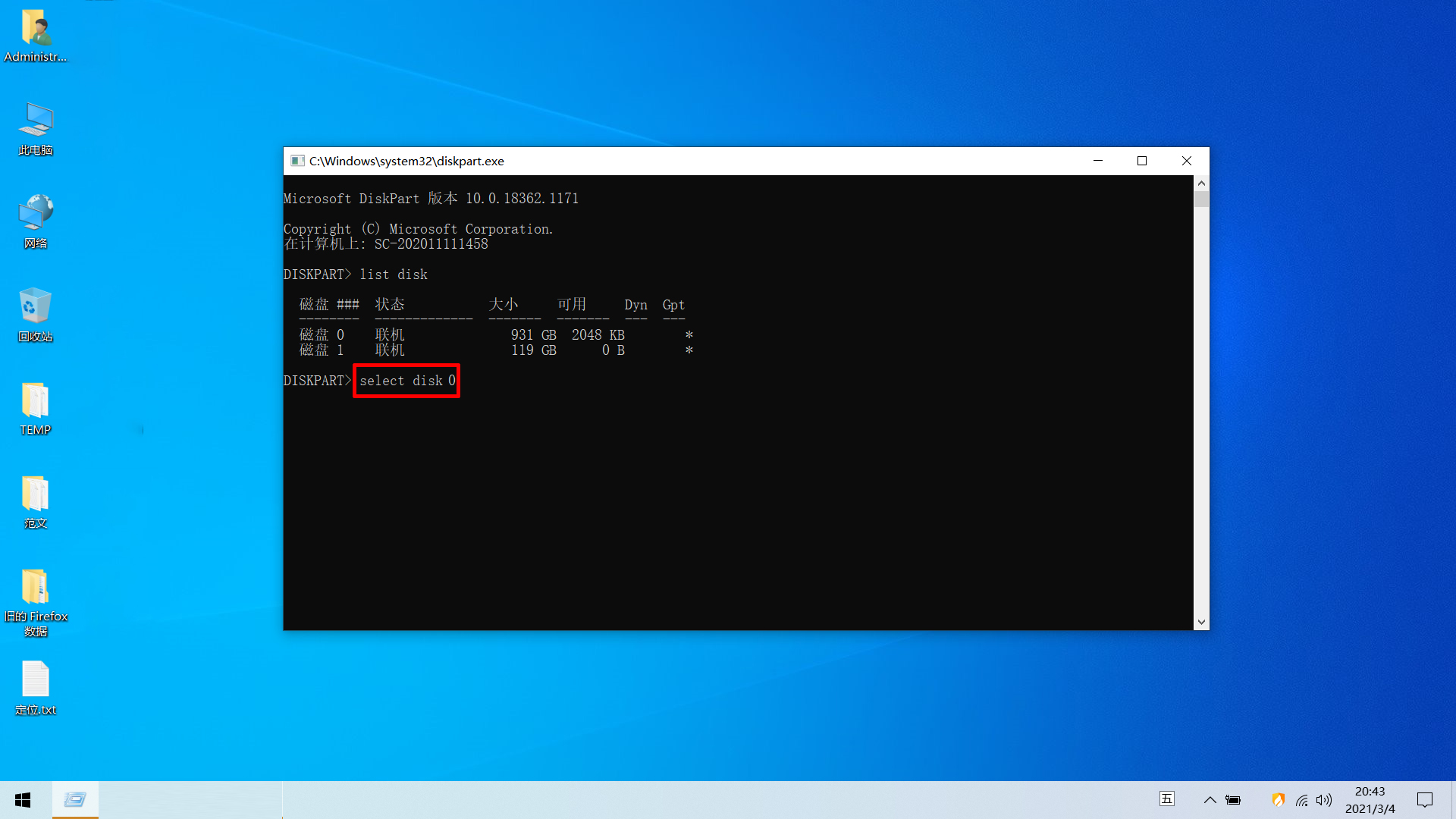Screen dimensions: 1456x819
Task: Select the TEMP folder on desktop
Action: pos(36,409)
